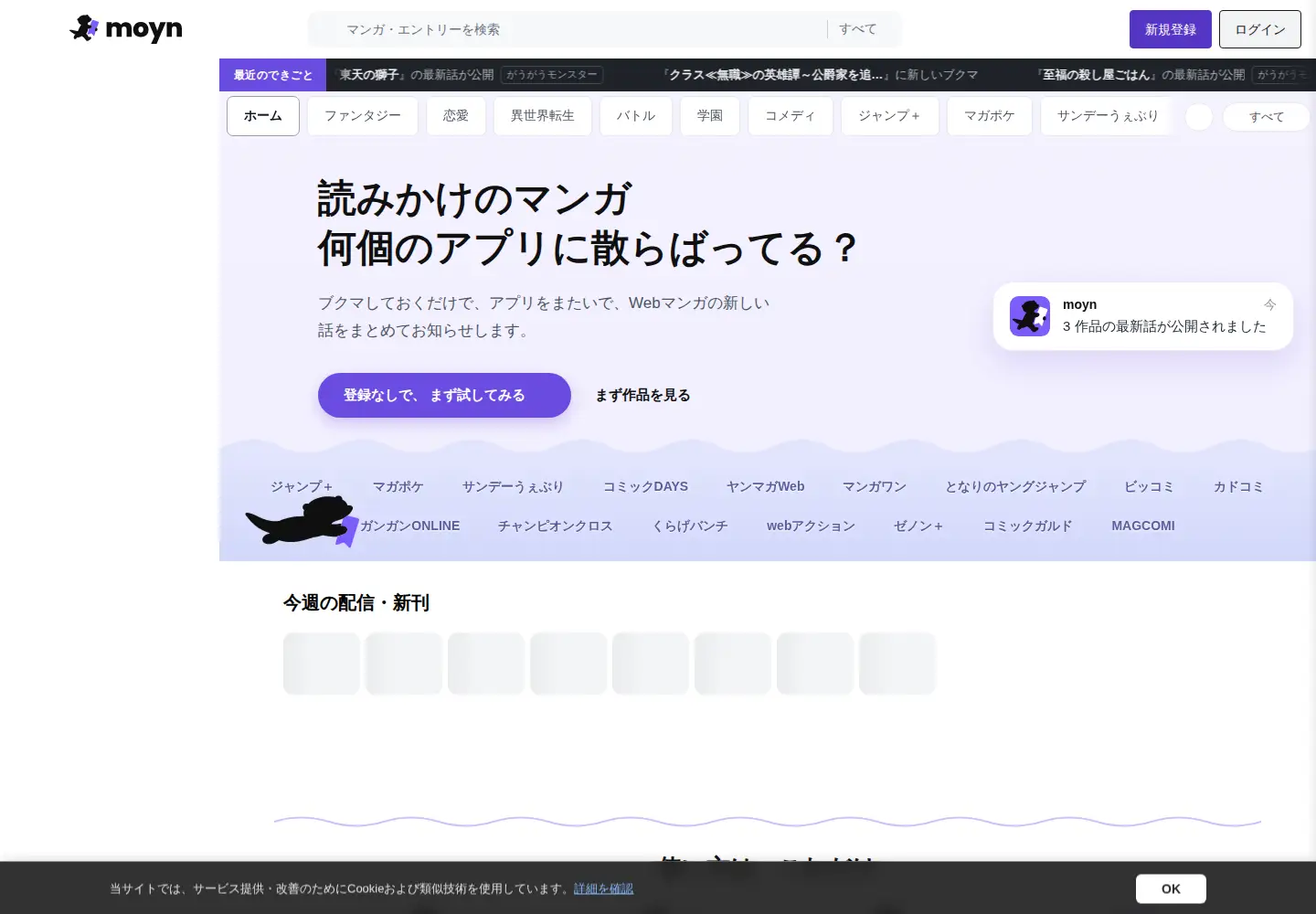This screenshot has width=1316, height=914.
Task: Click the マンガワン service link
Action: (x=875, y=486)
